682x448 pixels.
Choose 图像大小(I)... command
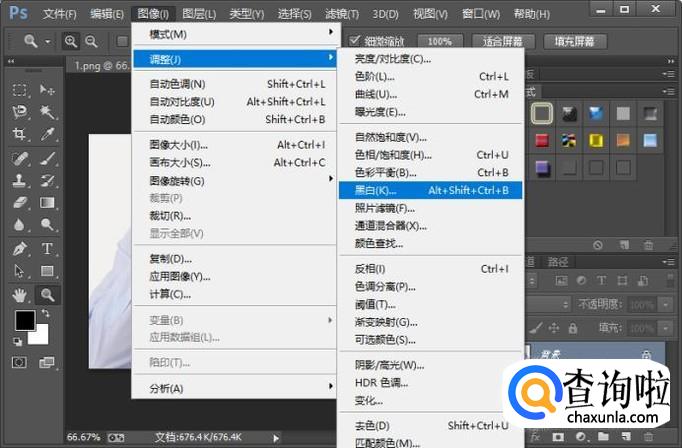click(234, 145)
